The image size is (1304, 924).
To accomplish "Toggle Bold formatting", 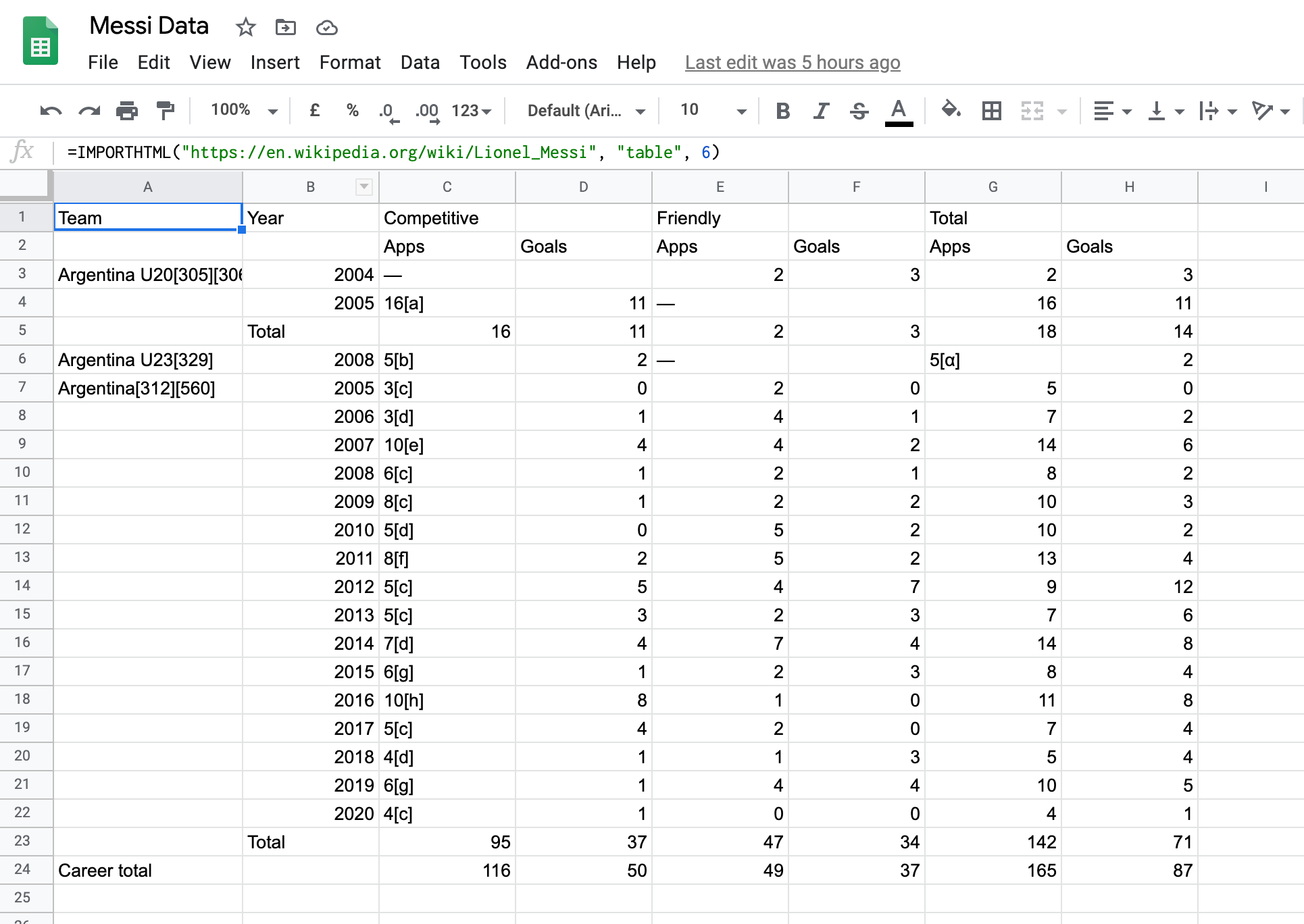I will coord(782,111).
